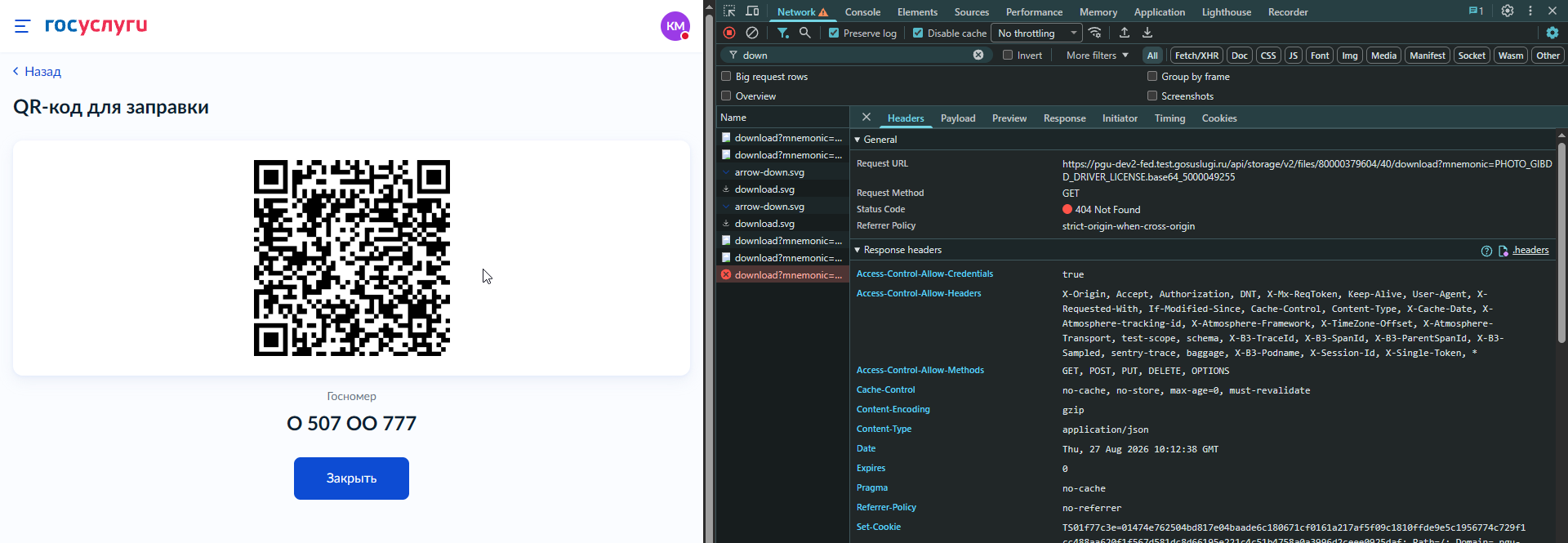Open the No throttling dropdown
The width and height of the screenshot is (1568, 543).
pos(1036,33)
